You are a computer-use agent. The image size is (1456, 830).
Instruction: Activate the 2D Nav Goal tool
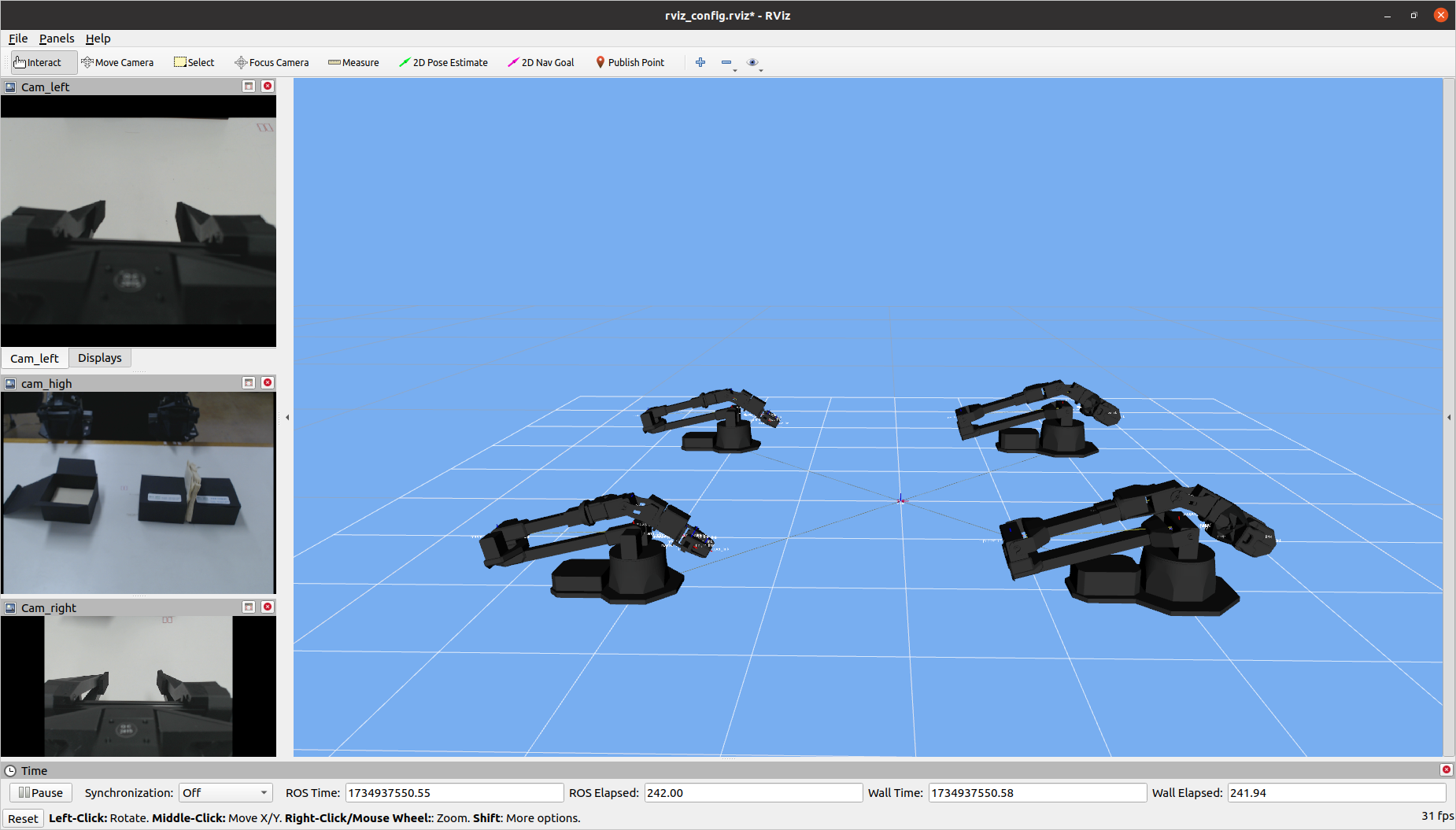(541, 62)
